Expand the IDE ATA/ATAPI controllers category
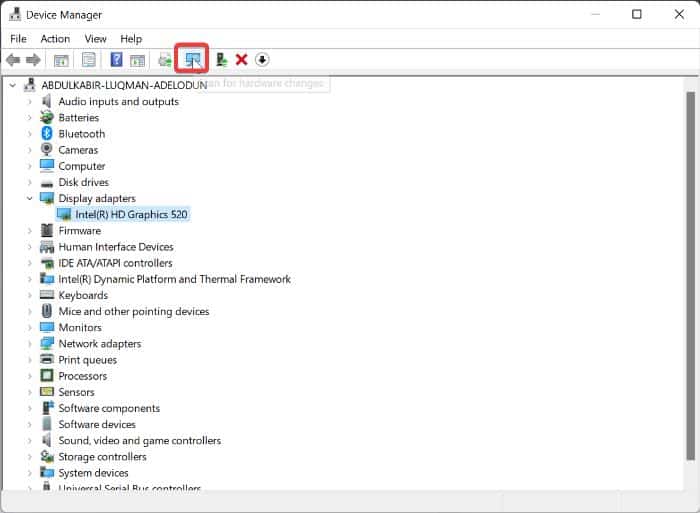The image size is (700, 513). tap(30, 263)
